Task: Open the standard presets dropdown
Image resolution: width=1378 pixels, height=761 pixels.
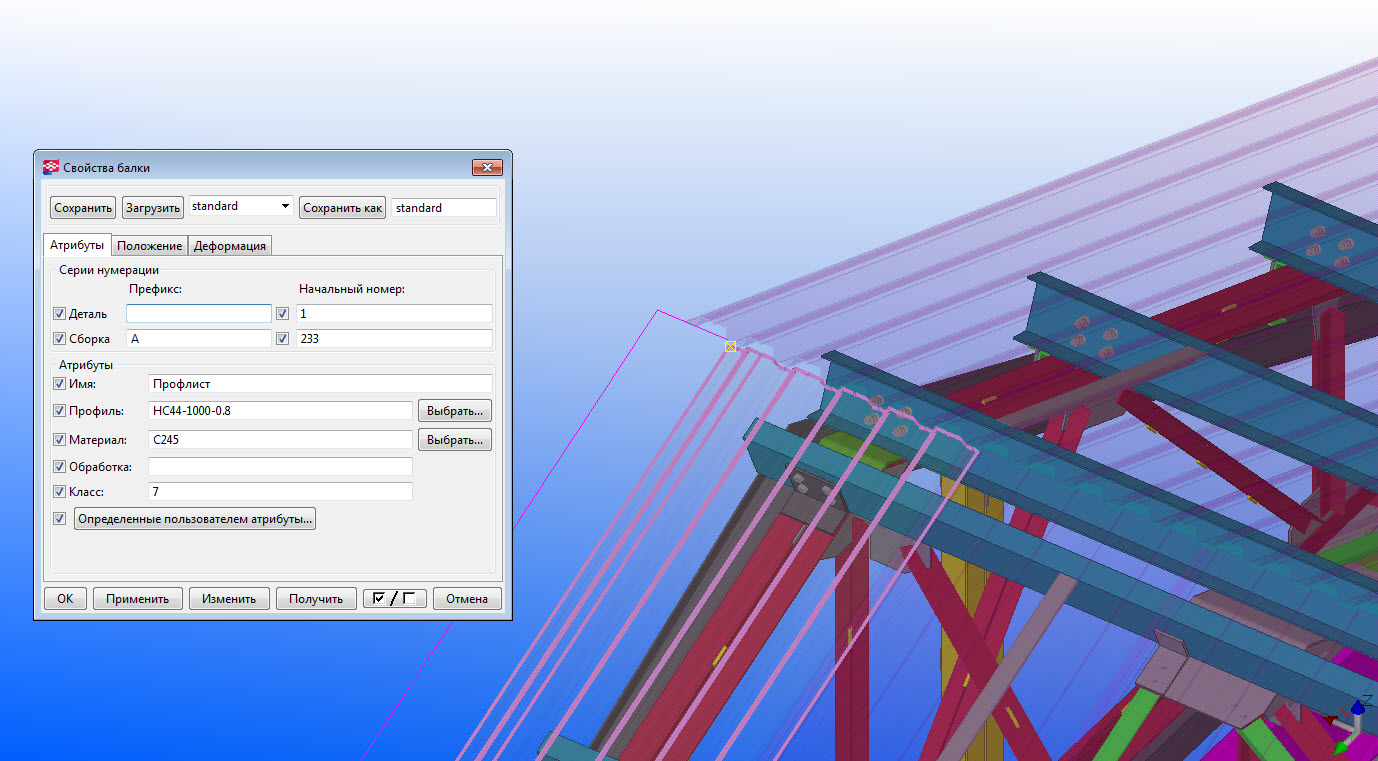Action: (x=285, y=207)
